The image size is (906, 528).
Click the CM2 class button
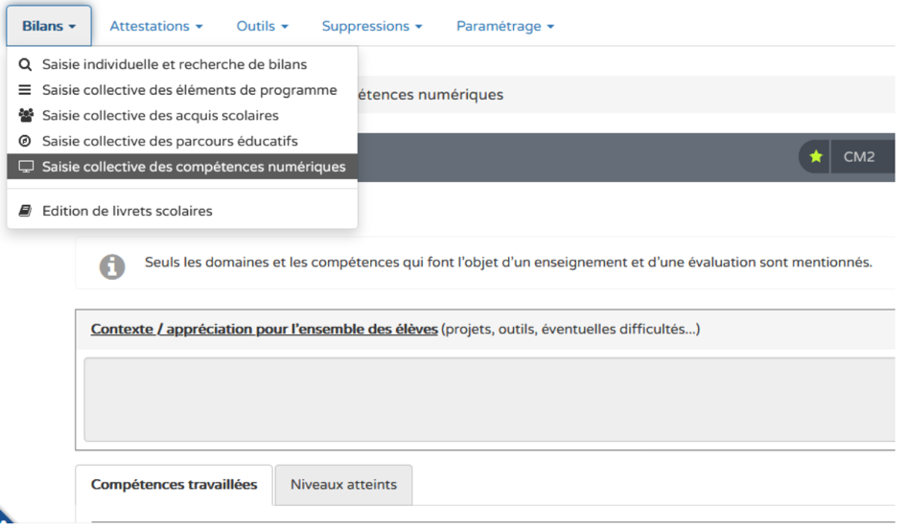tap(859, 157)
